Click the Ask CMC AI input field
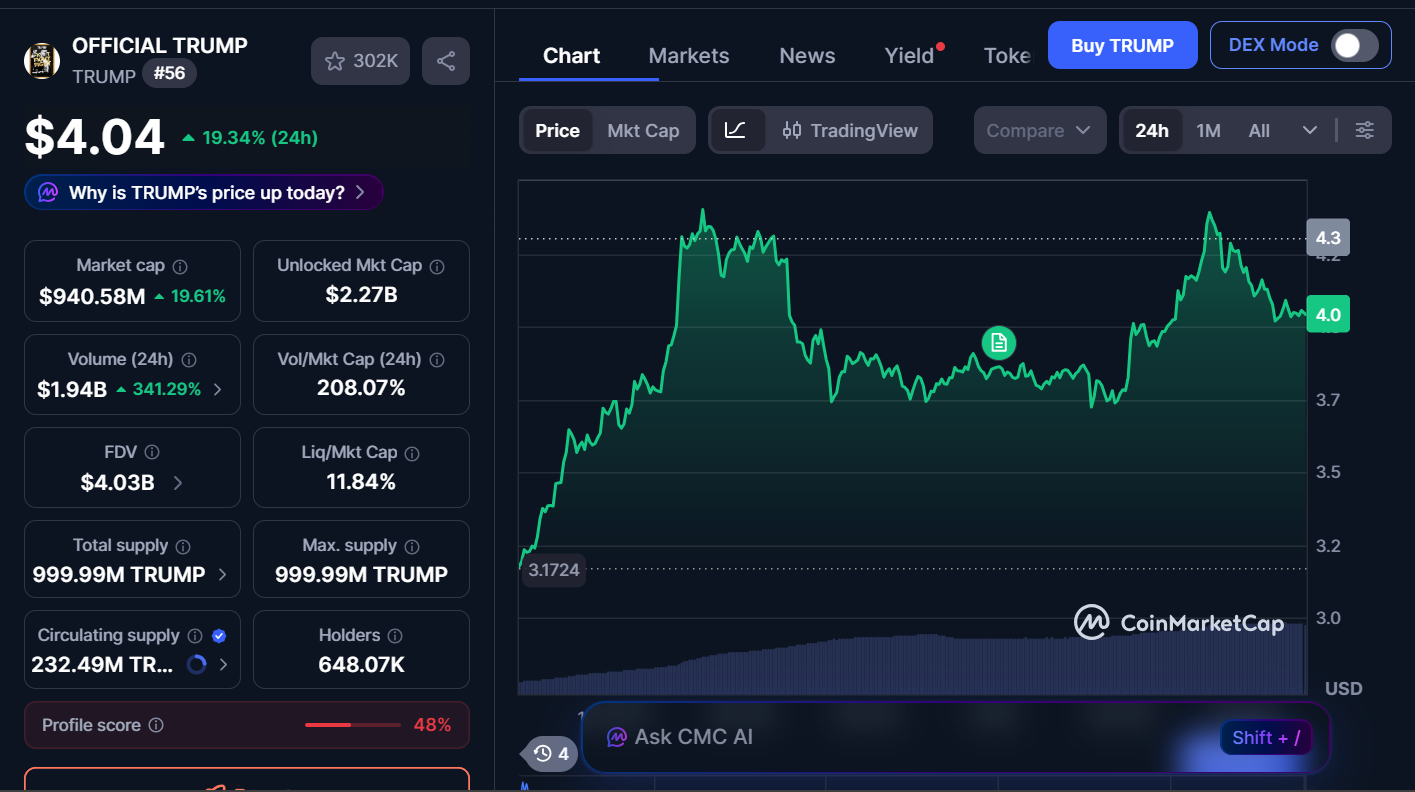The height and width of the screenshot is (792, 1415). [900, 737]
